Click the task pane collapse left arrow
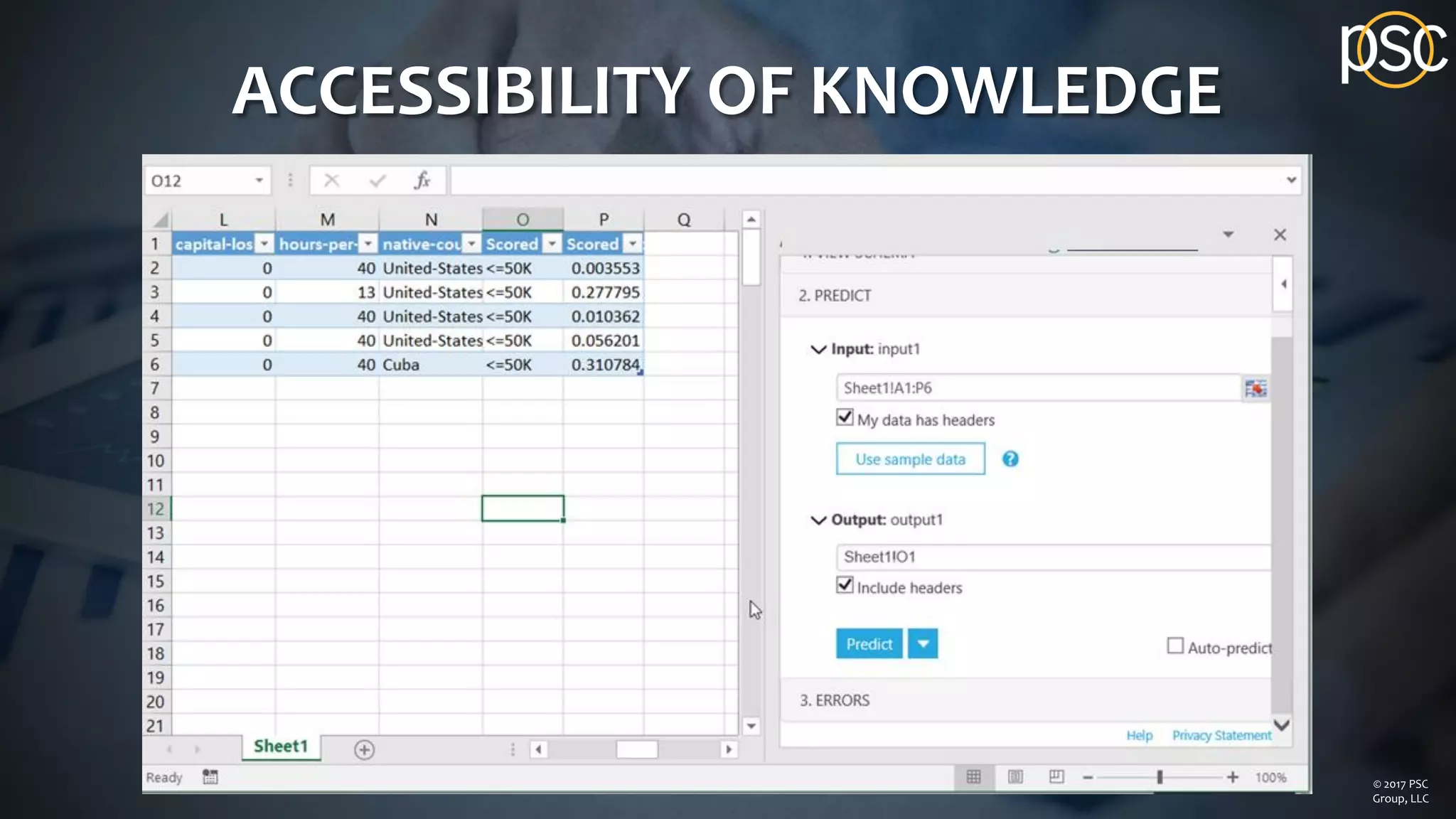 (x=1283, y=284)
